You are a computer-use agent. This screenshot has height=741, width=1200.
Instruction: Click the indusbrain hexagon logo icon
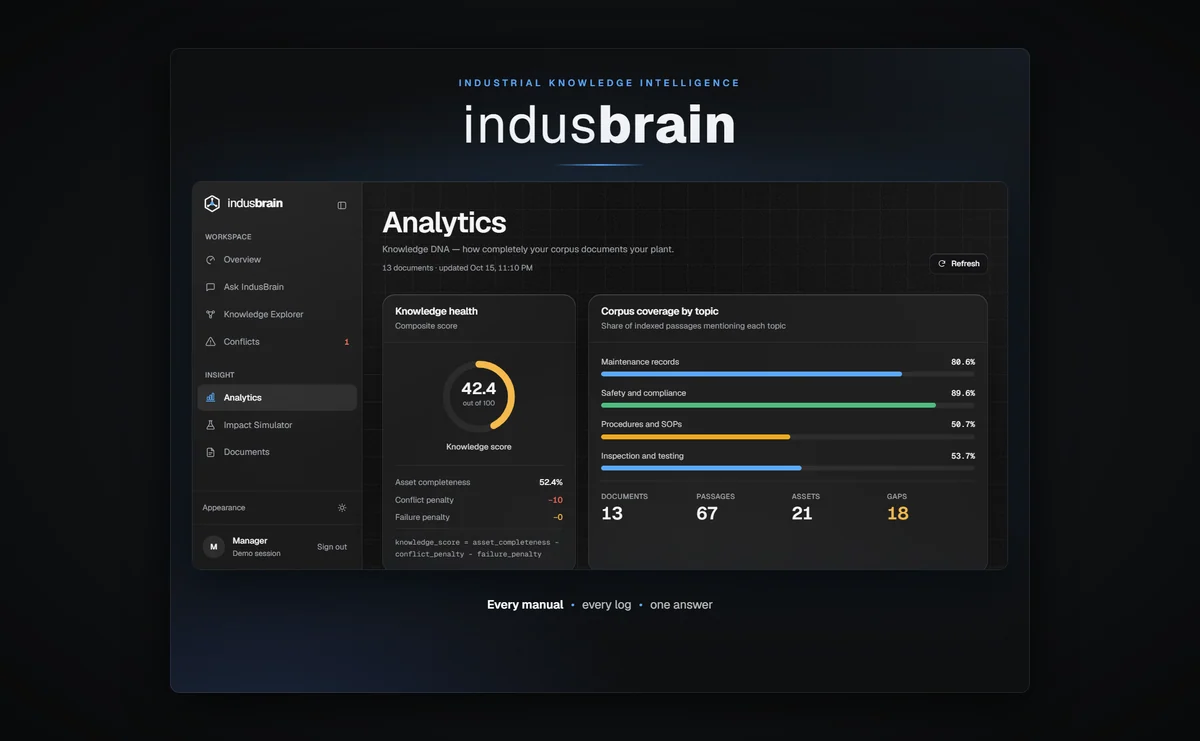(212, 203)
